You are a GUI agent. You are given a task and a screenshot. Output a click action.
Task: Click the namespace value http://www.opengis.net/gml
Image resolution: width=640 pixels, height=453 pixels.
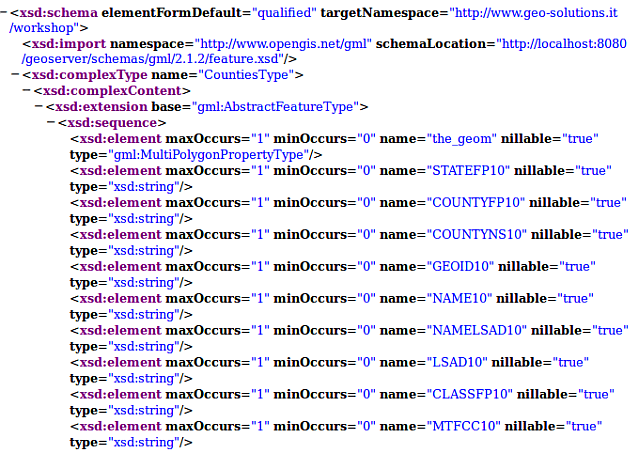tap(283, 44)
